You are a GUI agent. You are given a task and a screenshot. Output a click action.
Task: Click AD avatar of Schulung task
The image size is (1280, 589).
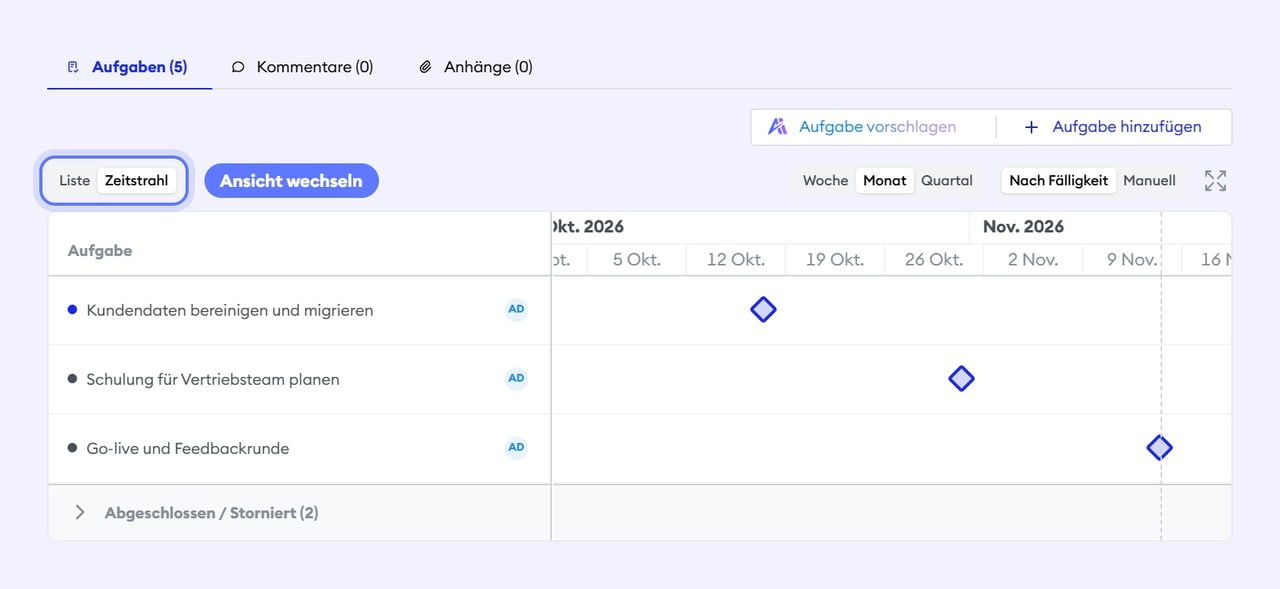pos(516,378)
